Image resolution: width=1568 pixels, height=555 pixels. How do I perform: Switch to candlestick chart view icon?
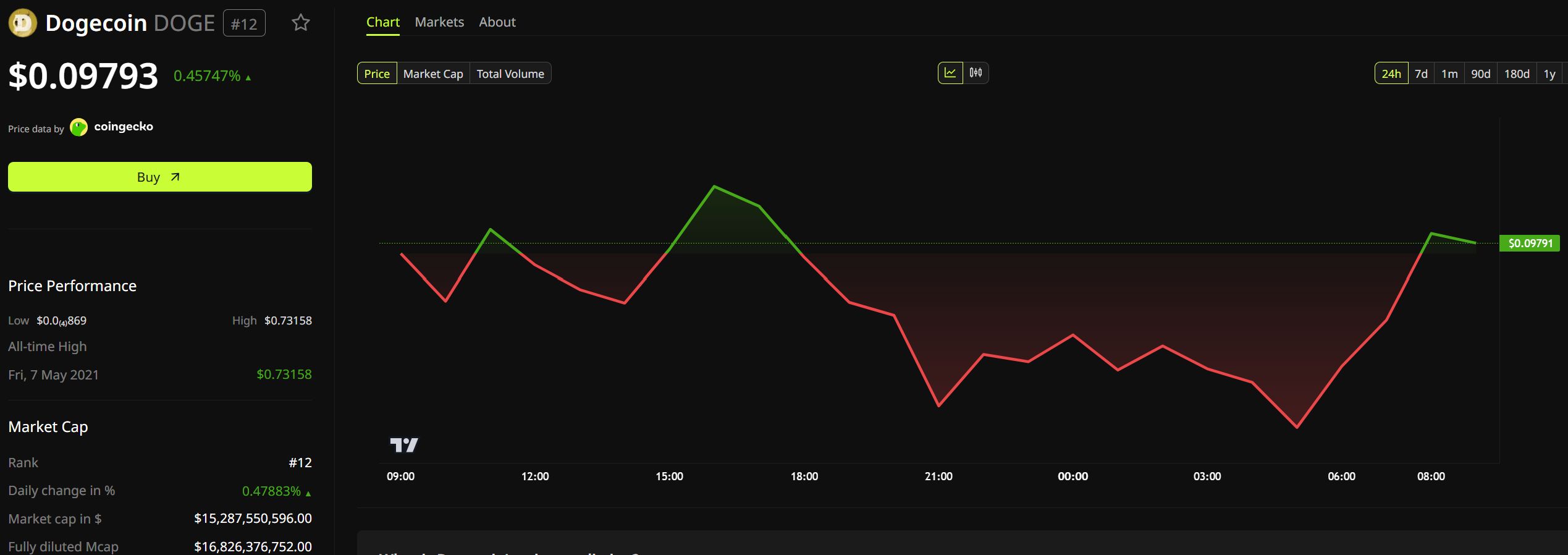(976, 73)
